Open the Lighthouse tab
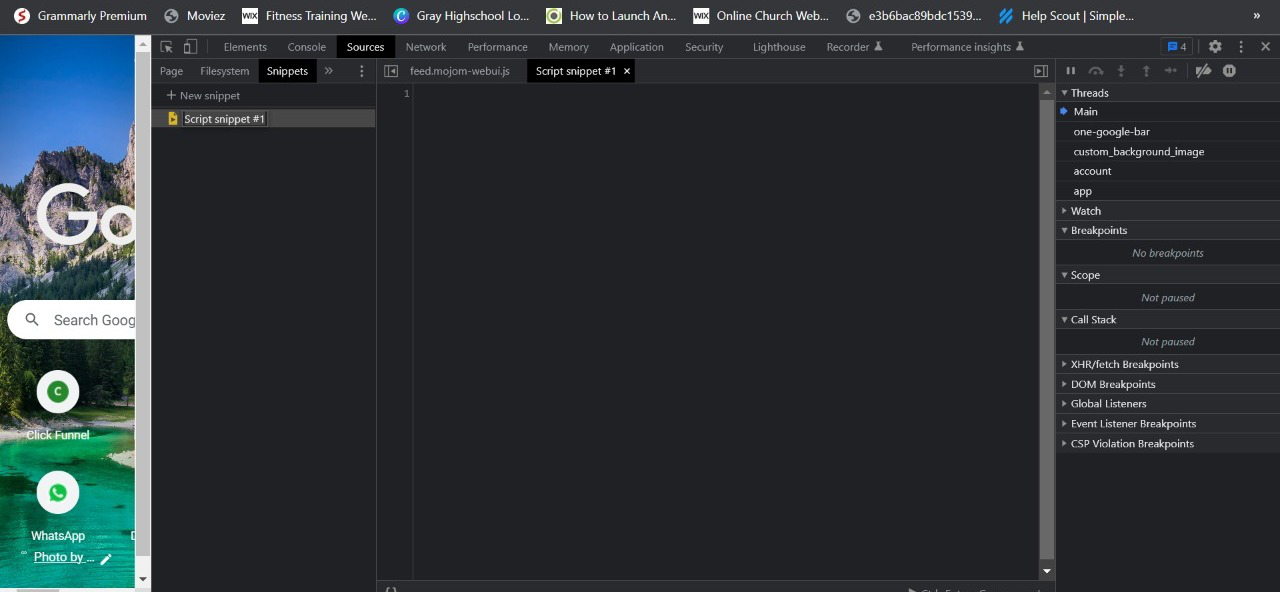1280x592 pixels. pos(779,47)
